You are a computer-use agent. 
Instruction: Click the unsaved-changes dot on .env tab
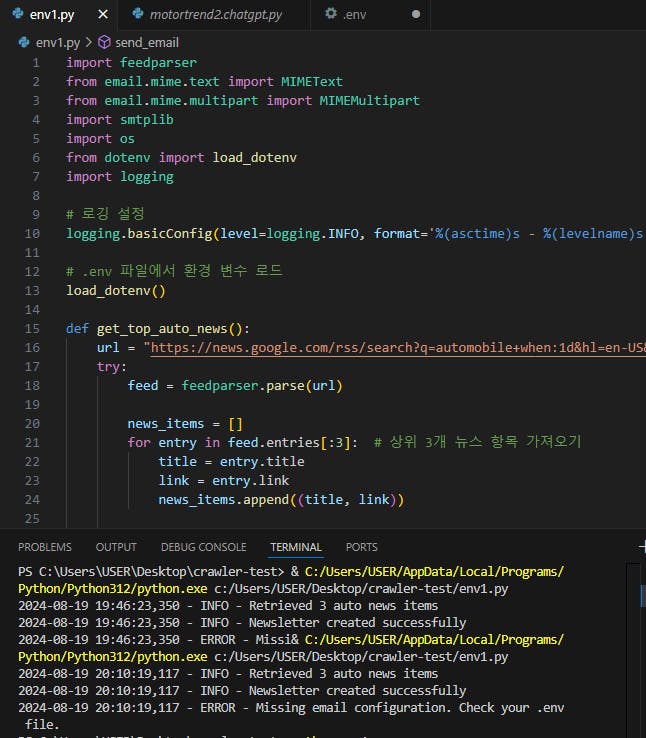416,14
